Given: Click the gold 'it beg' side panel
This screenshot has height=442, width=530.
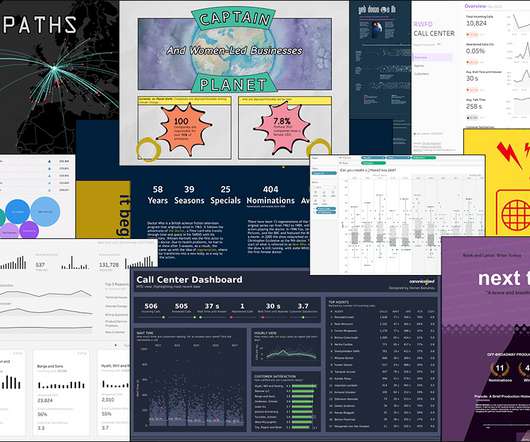Looking at the screenshot, I should coord(103,210).
